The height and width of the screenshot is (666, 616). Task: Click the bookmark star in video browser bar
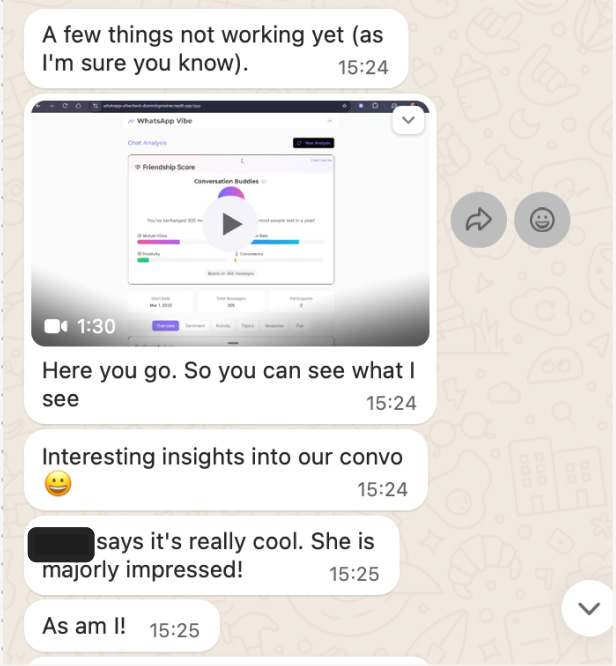[344, 105]
